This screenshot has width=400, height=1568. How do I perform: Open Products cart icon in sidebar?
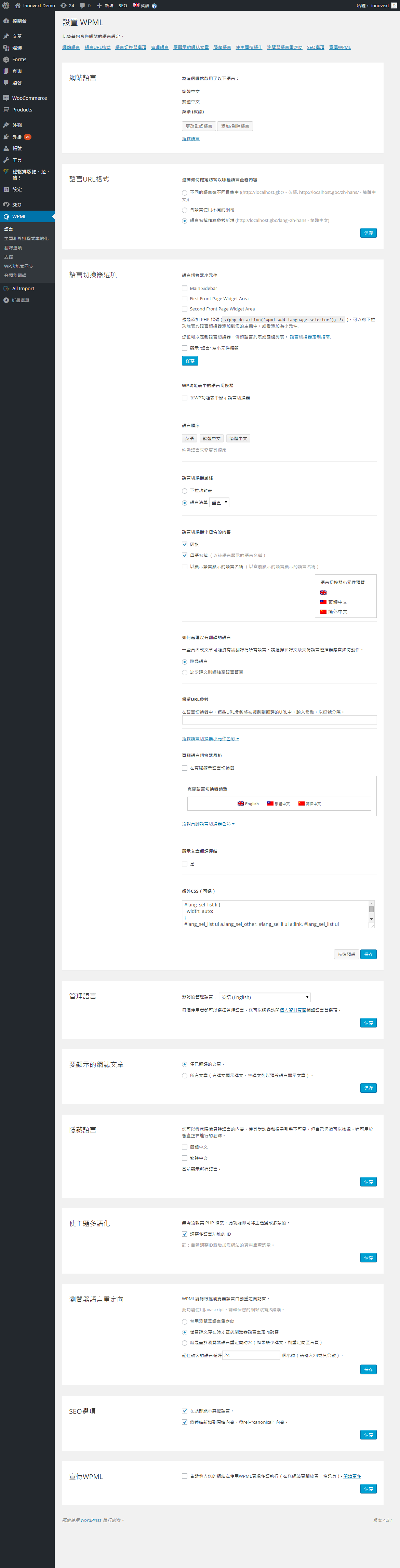[x=6, y=109]
